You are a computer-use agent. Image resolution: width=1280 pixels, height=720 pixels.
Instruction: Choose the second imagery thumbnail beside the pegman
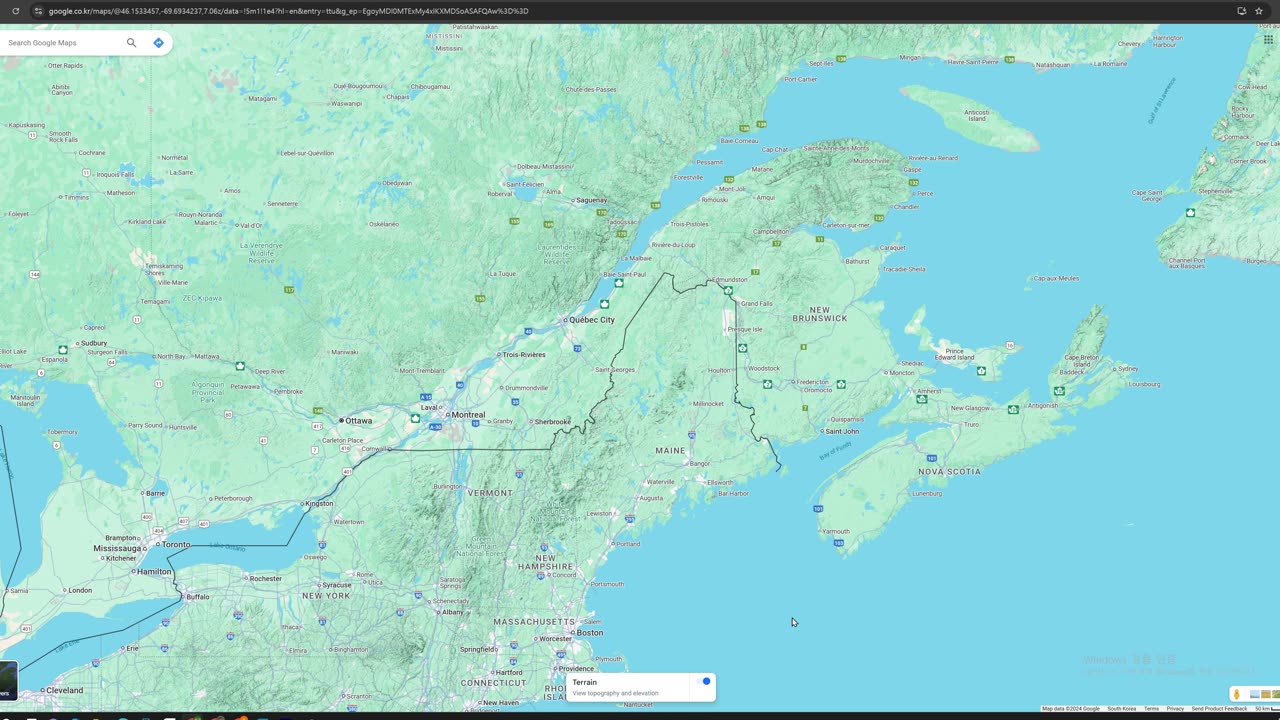(x=1268, y=694)
